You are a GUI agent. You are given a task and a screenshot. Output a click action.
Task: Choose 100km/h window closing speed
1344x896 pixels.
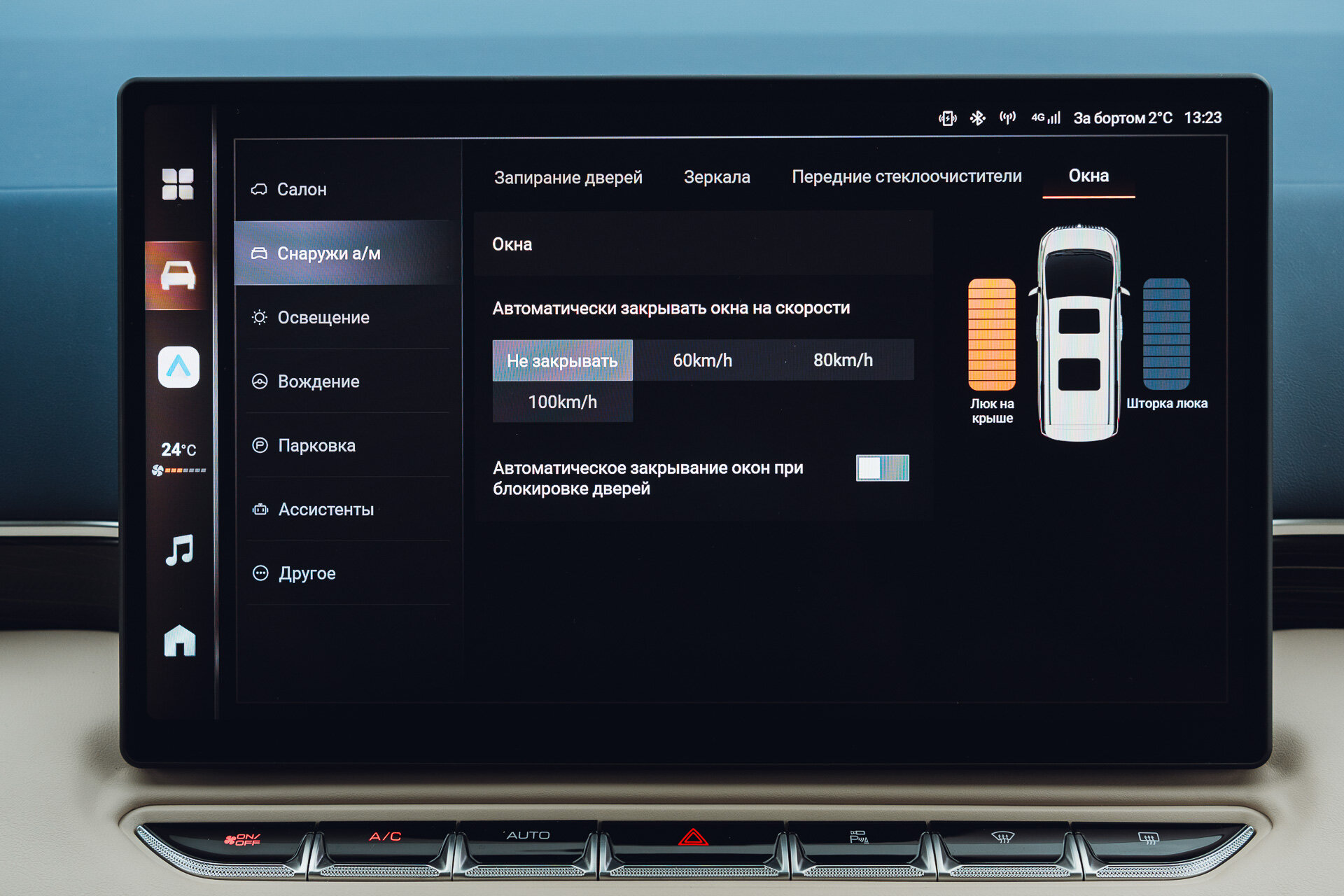pyautogui.click(x=562, y=402)
